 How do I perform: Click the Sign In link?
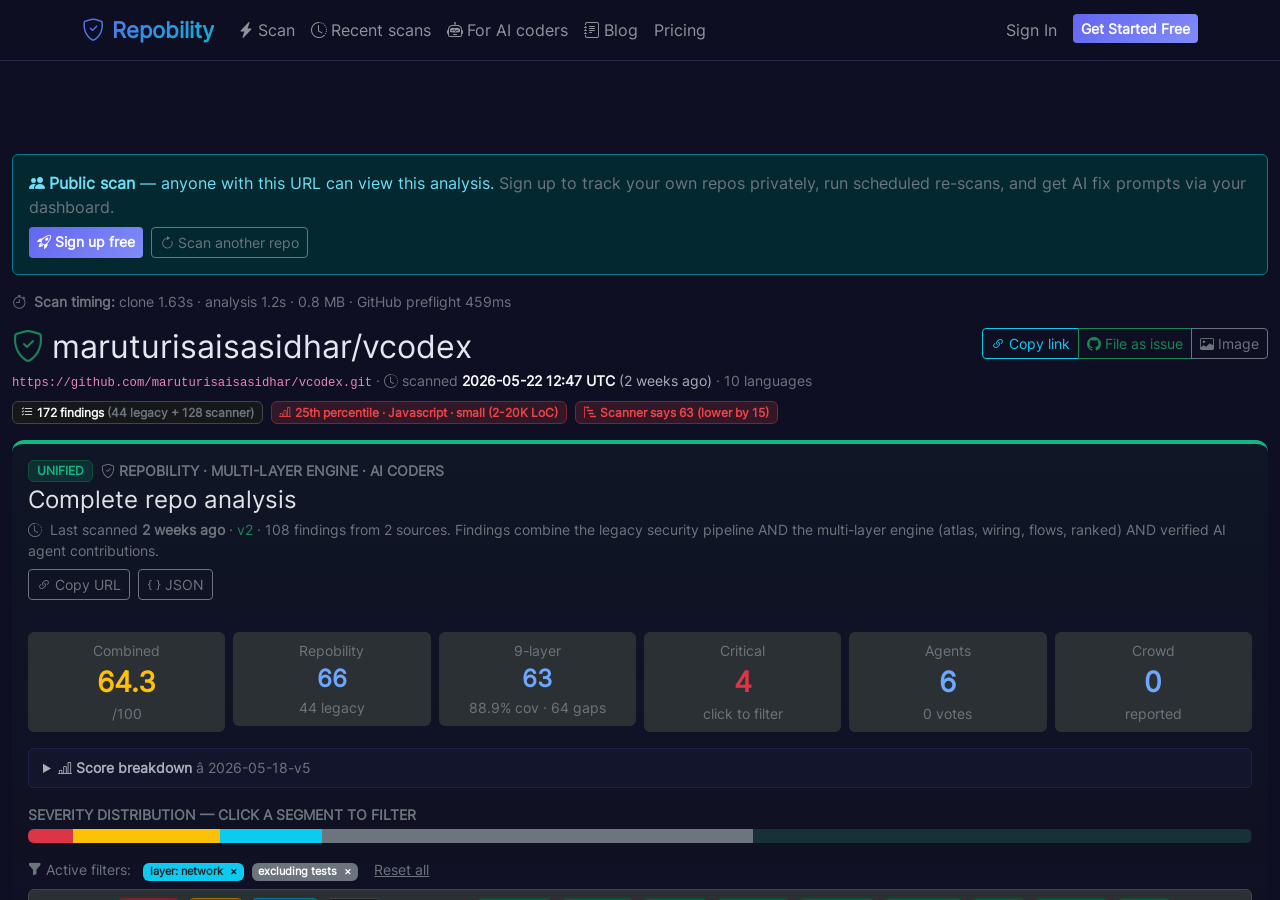coord(1031,30)
